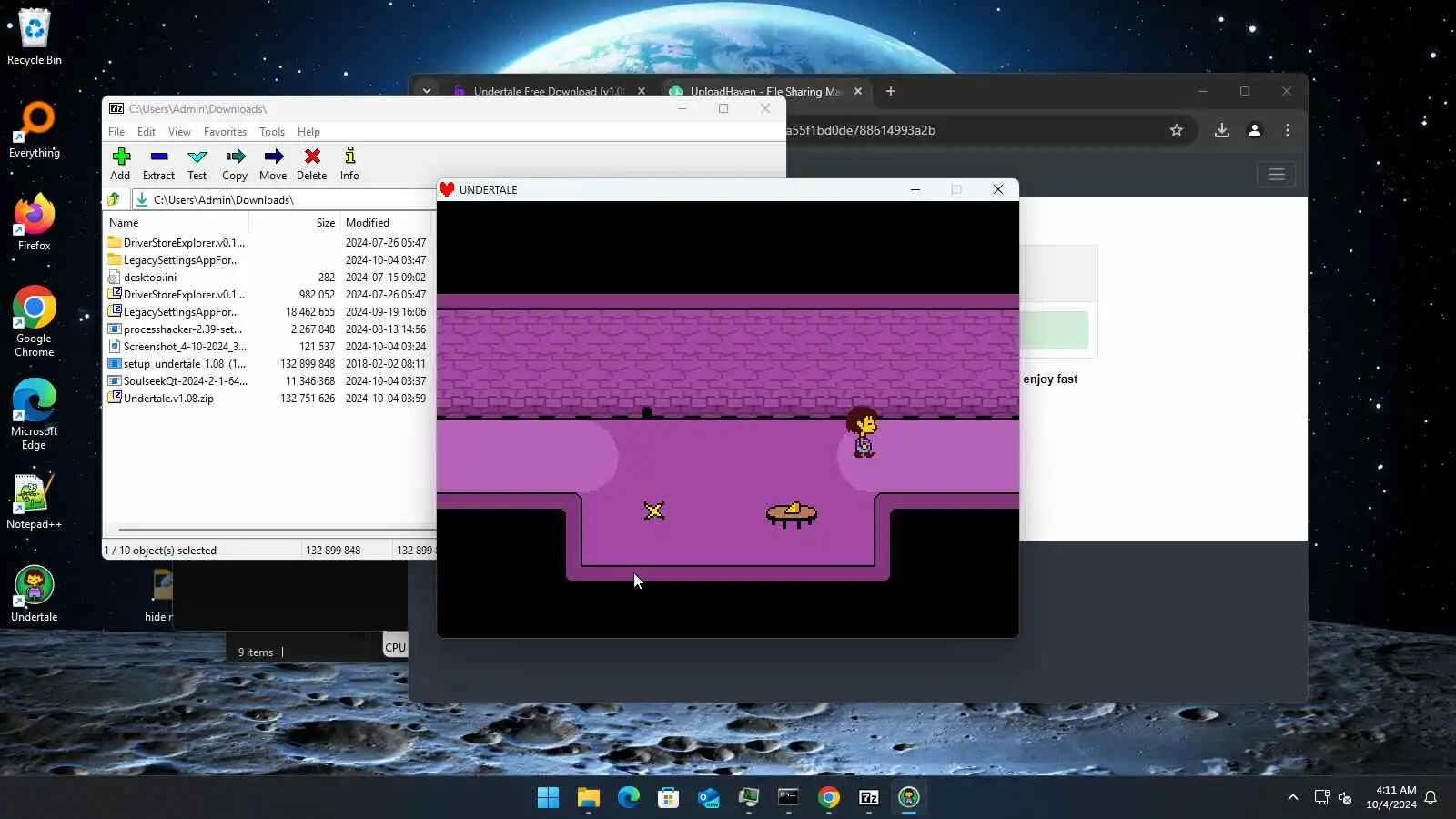Select the Undertale desktop shortcut
Viewport: 1456px width, 819px height.
(x=35, y=593)
